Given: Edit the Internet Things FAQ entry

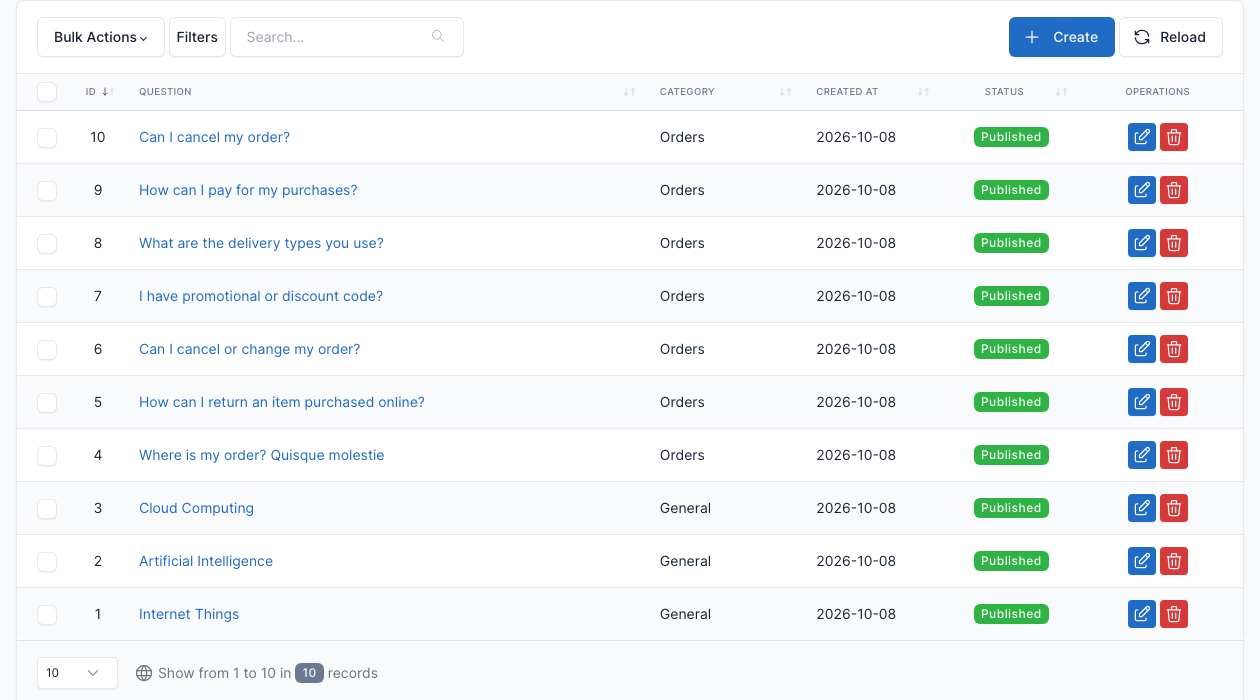Looking at the screenshot, I should click(1142, 614).
